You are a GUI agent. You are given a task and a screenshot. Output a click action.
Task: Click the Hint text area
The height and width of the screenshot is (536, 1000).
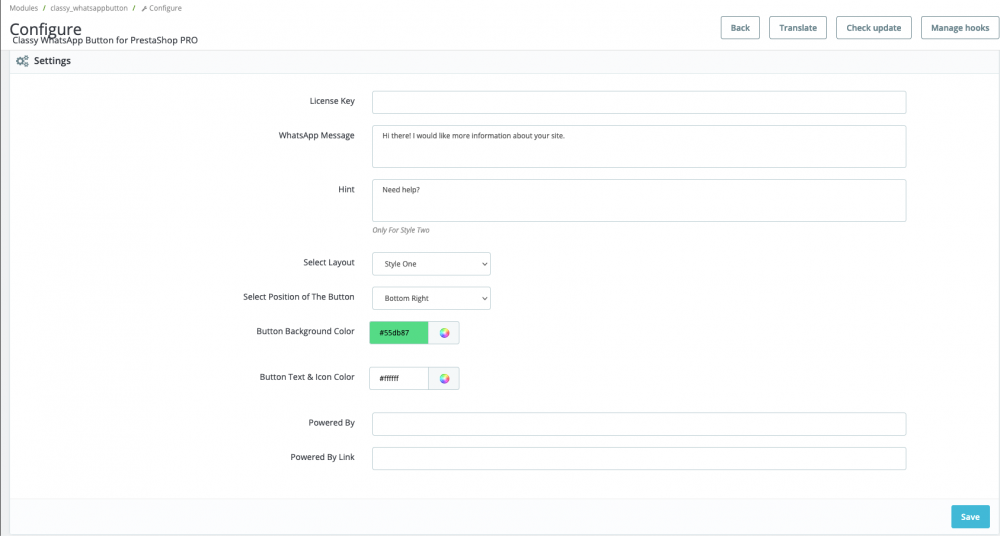(x=638, y=200)
